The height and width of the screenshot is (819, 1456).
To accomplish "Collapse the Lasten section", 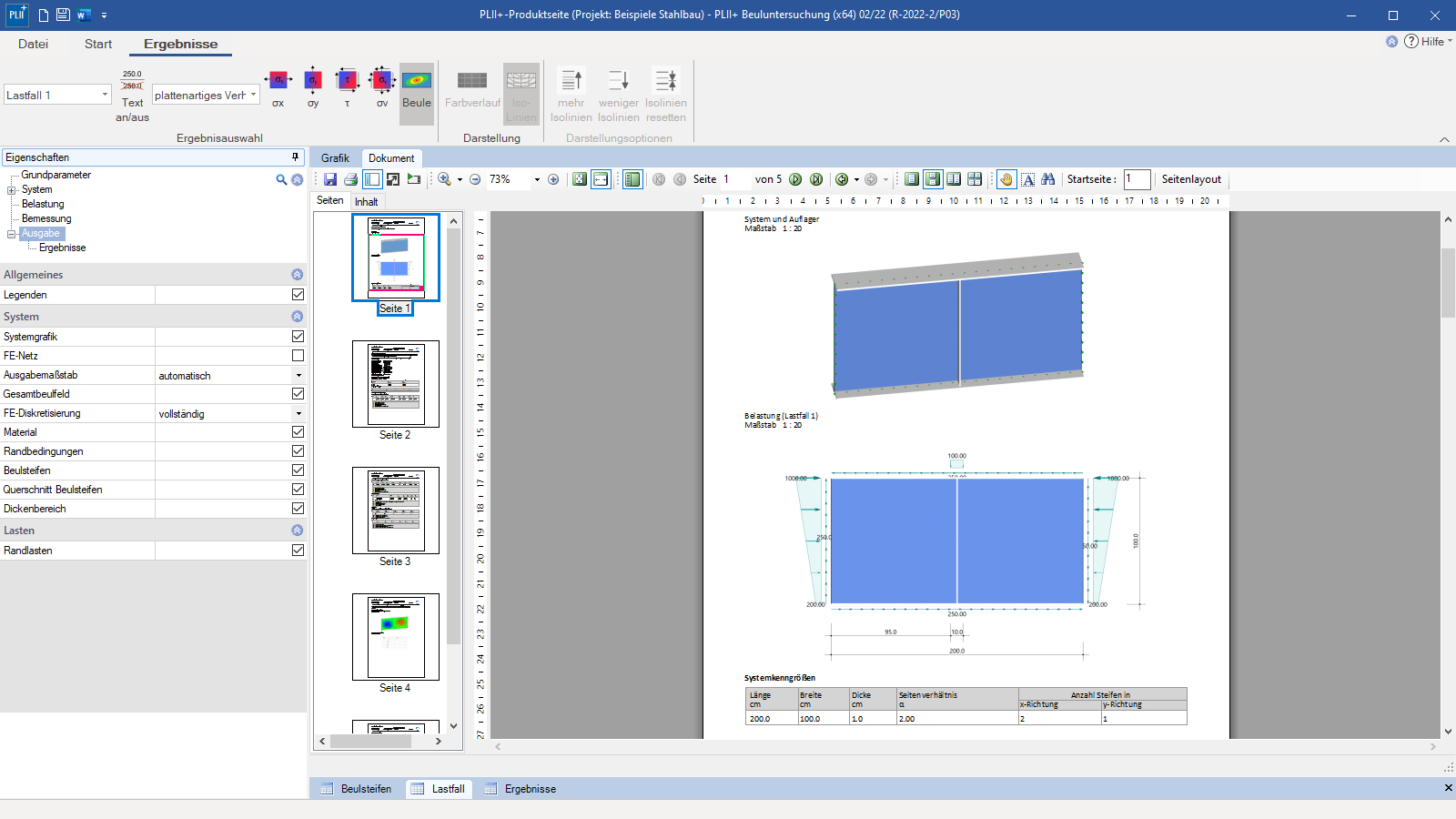I will [297, 531].
